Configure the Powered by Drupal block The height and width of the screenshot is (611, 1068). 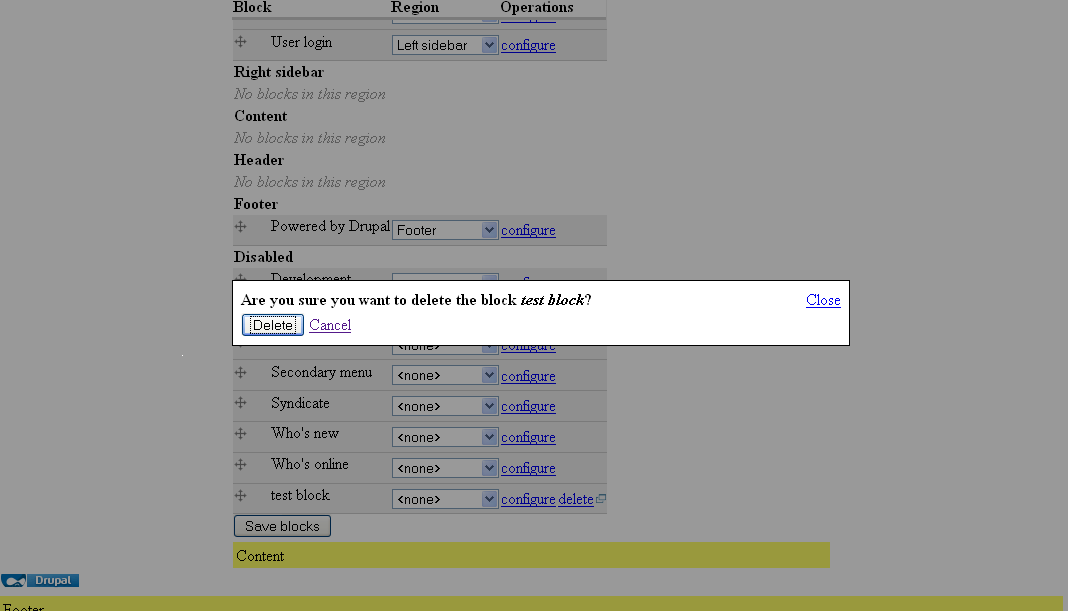[x=528, y=230]
